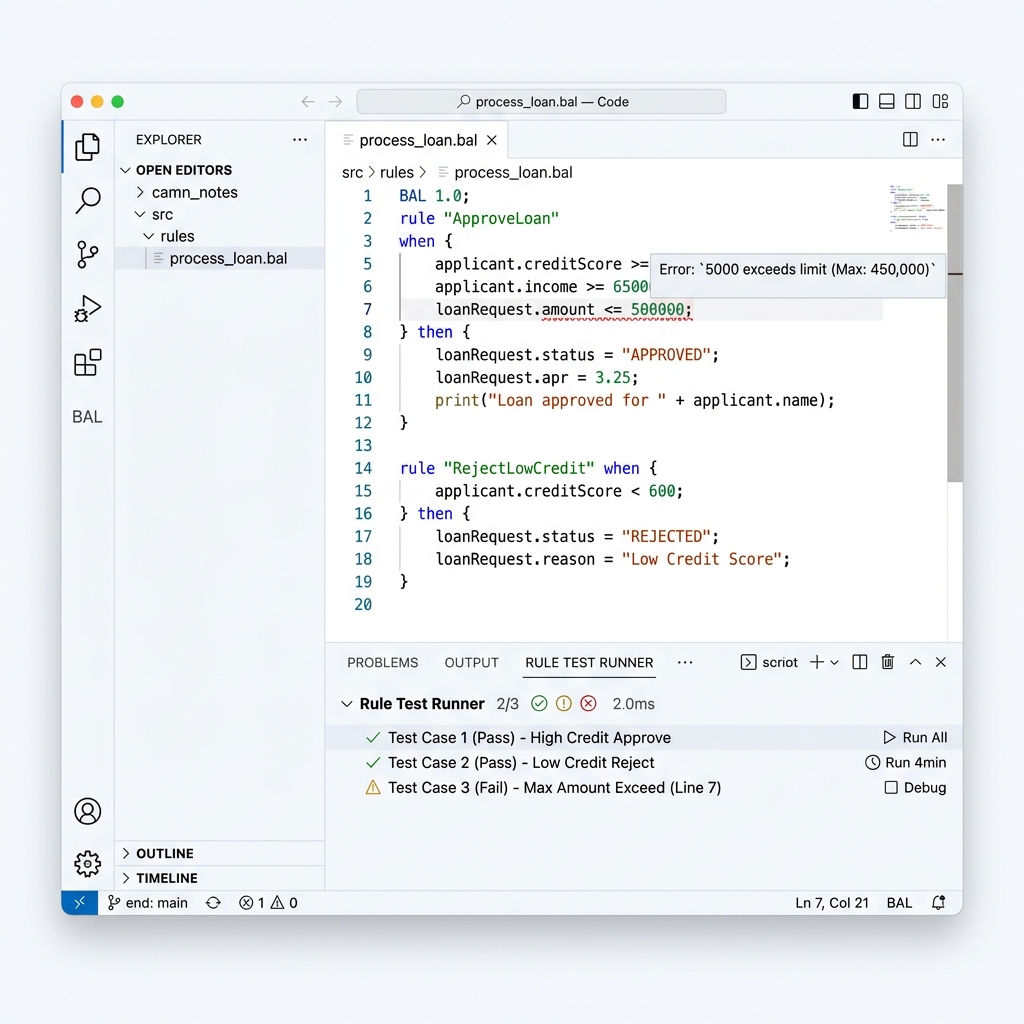
Task: Click the process_loan.bal command center search
Action: (x=541, y=101)
